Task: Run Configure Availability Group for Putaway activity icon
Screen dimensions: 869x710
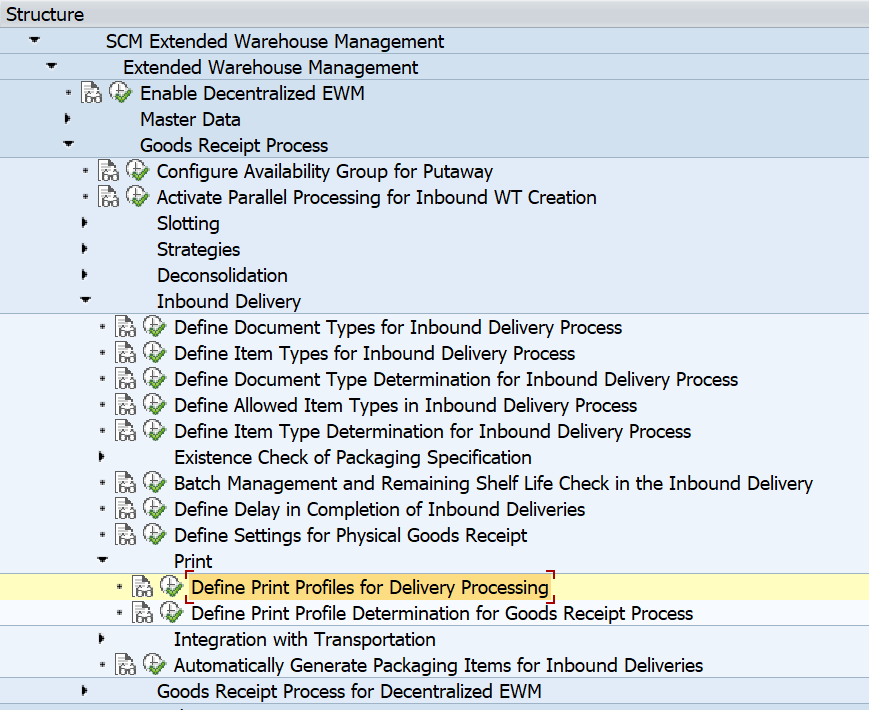Action: pyautogui.click(x=137, y=170)
